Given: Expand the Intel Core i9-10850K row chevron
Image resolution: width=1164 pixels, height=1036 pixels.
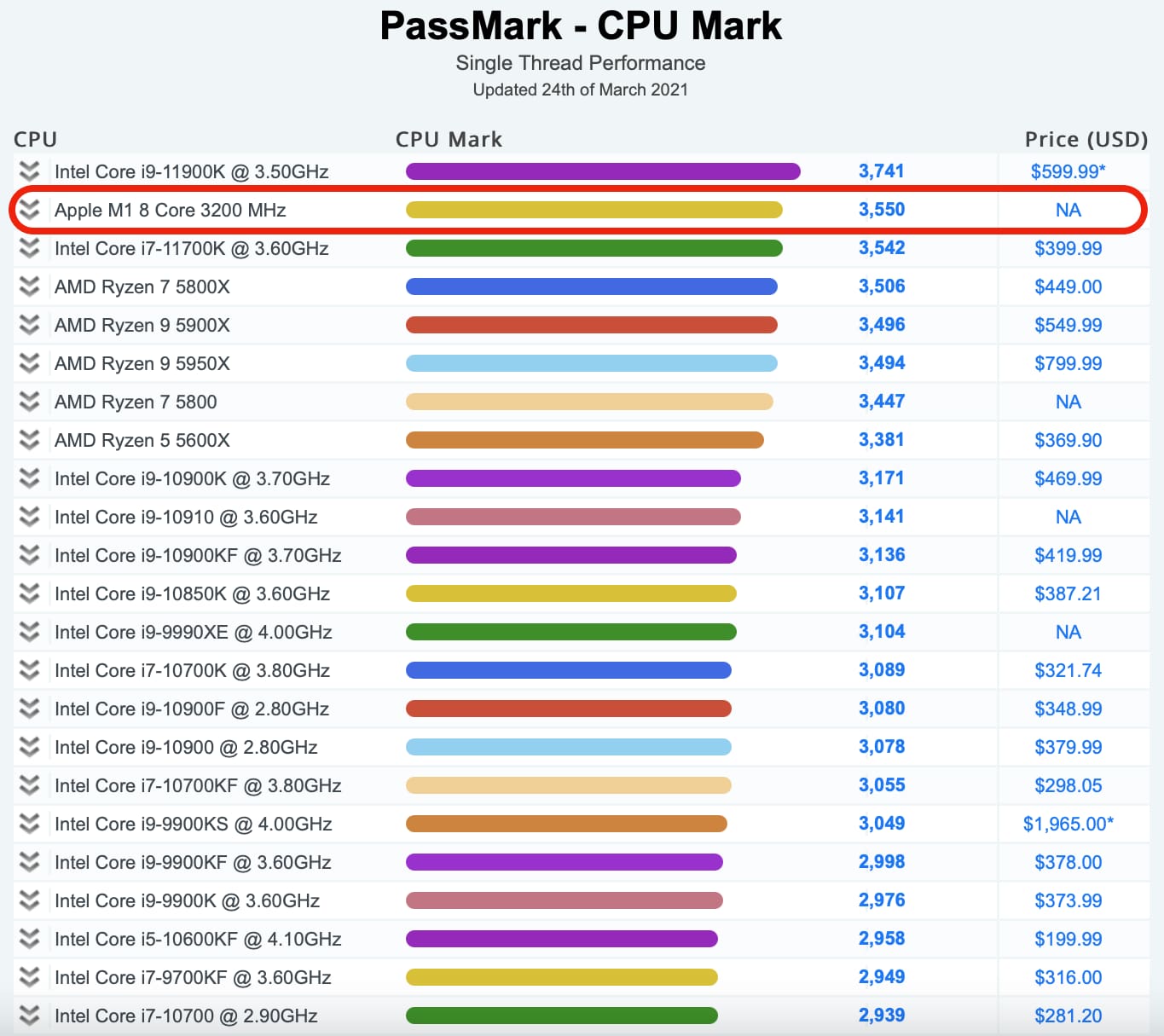Looking at the screenshot, I should point(30,593).
